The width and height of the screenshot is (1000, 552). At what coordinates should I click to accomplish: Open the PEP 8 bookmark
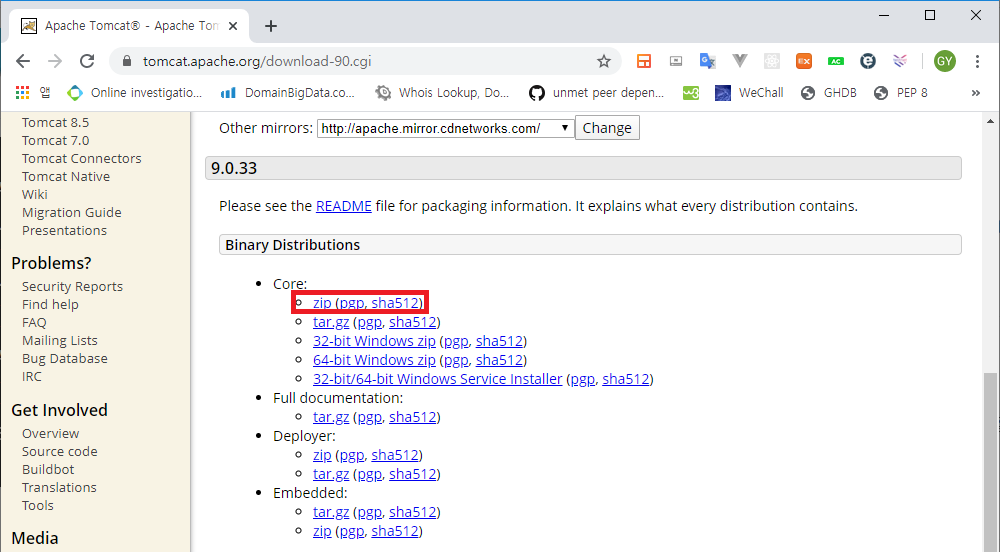coord(901,93)
